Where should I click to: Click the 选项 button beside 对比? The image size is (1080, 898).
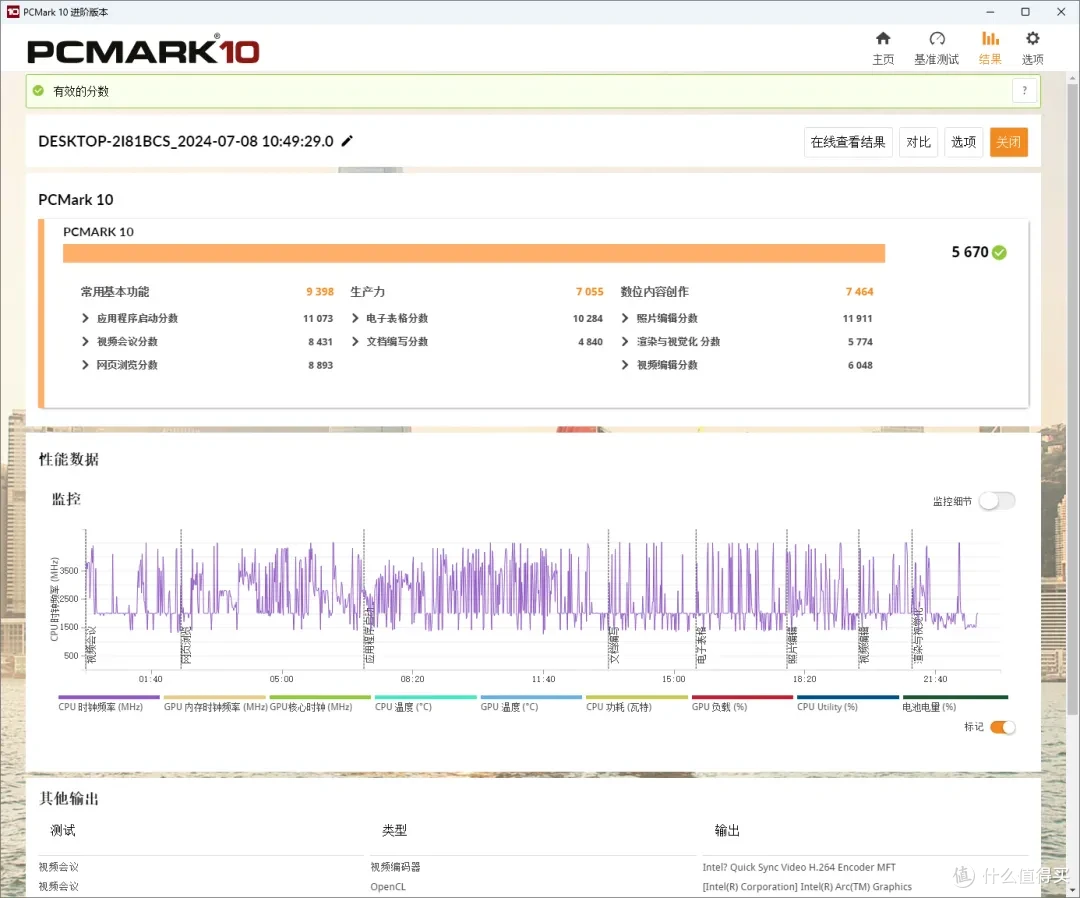tap(963, 143)
